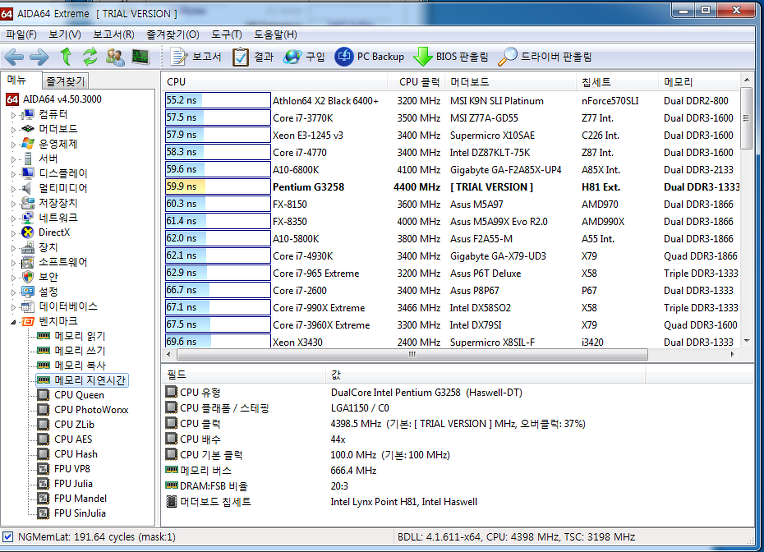764x552 pixels.
Task: Go forward with the right arrow toolbar icon
Action: [39, 57]
